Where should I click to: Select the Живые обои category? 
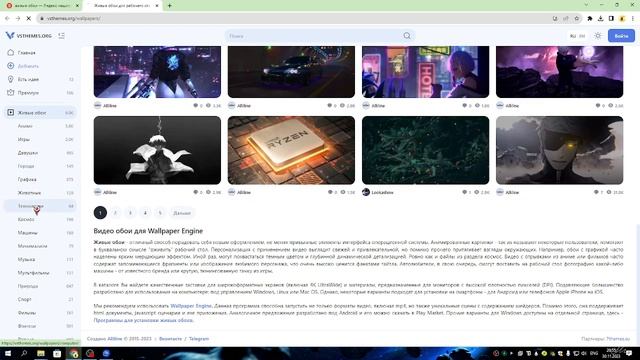[40, 113]
